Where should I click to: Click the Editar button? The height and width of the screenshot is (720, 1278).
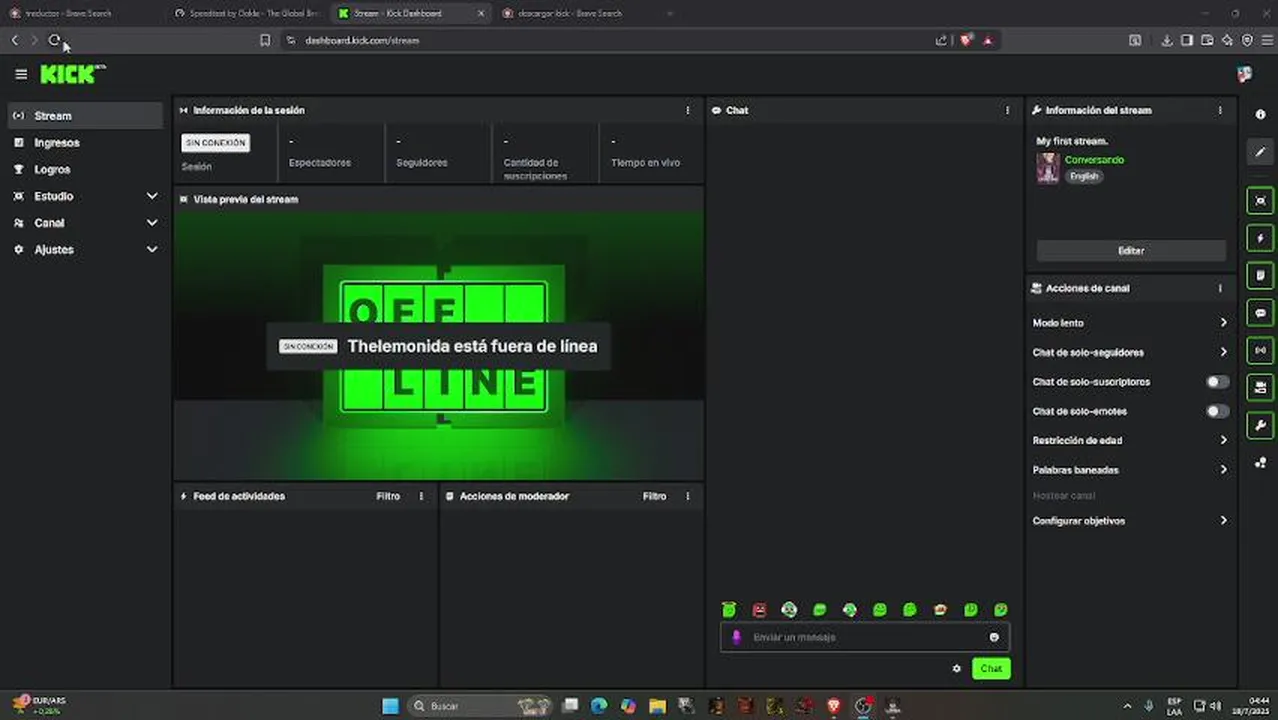pyautogui.click(x=1131, y=250)
